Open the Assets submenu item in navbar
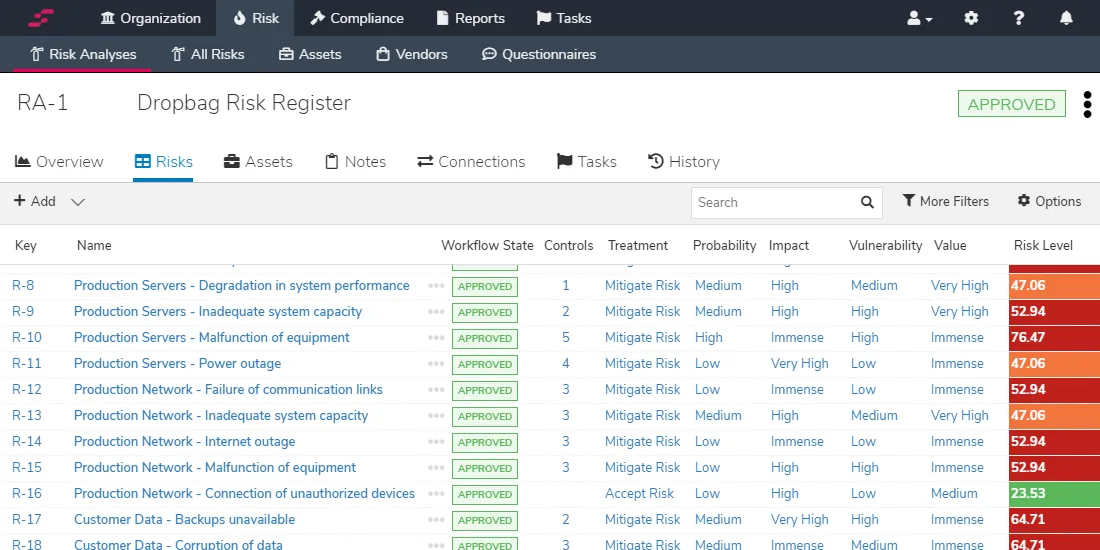Screen dimensions: 1100x550 310,54
